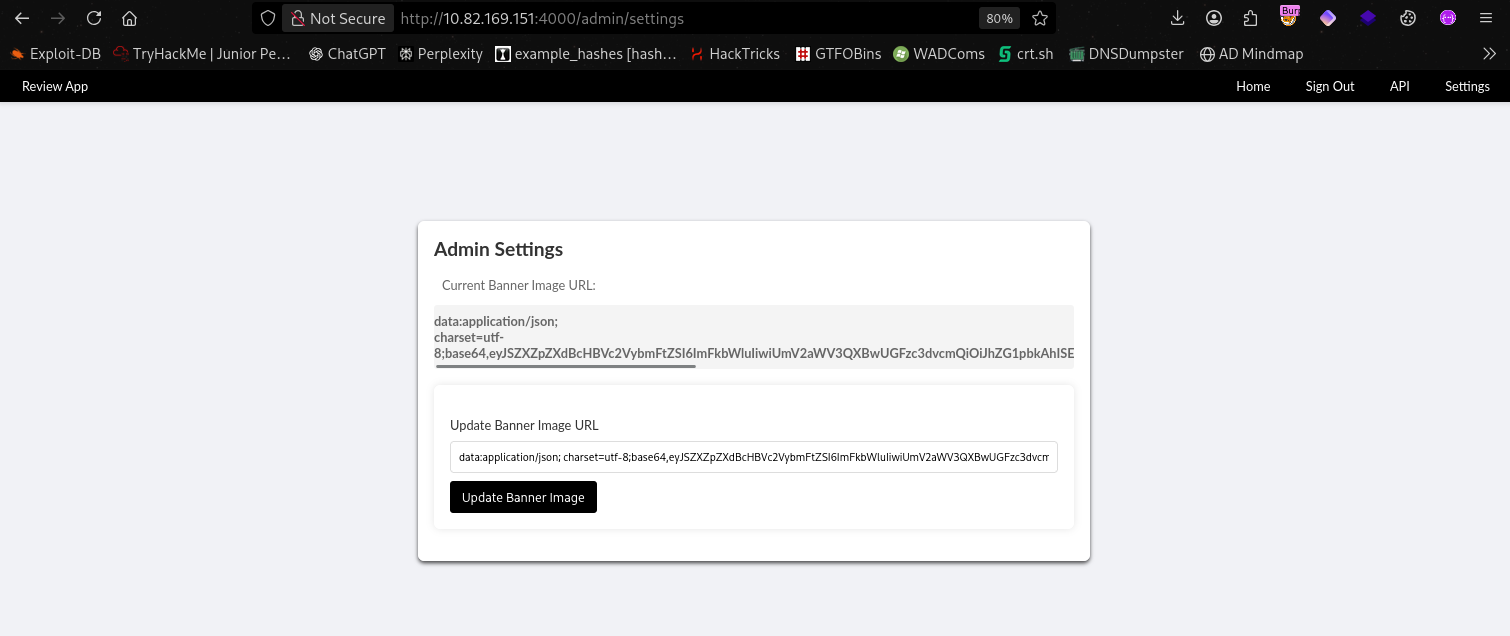The image size is (1510, 636).
Task: Open the cookie editor extension icon
Action: 1408,18
